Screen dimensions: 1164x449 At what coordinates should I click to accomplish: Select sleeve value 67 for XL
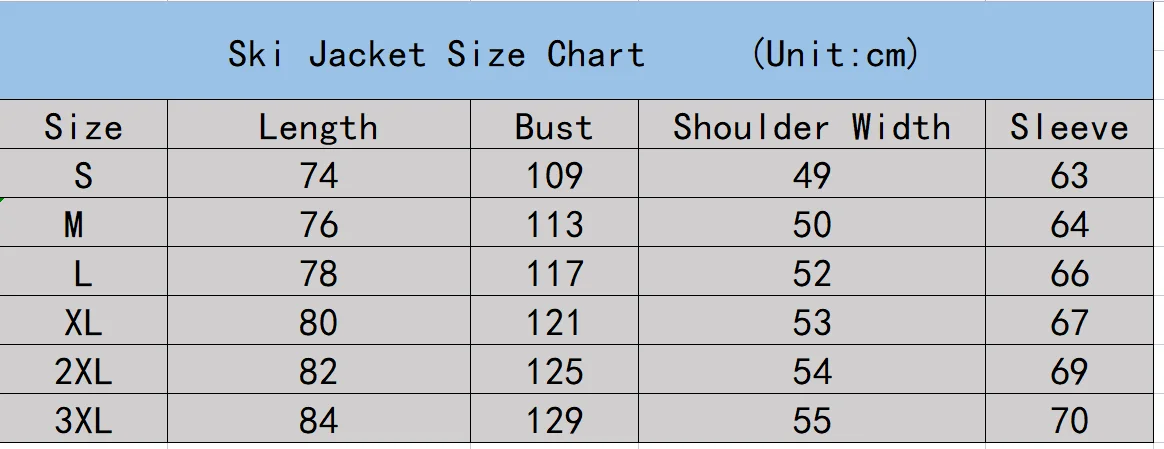point(1069,322)
